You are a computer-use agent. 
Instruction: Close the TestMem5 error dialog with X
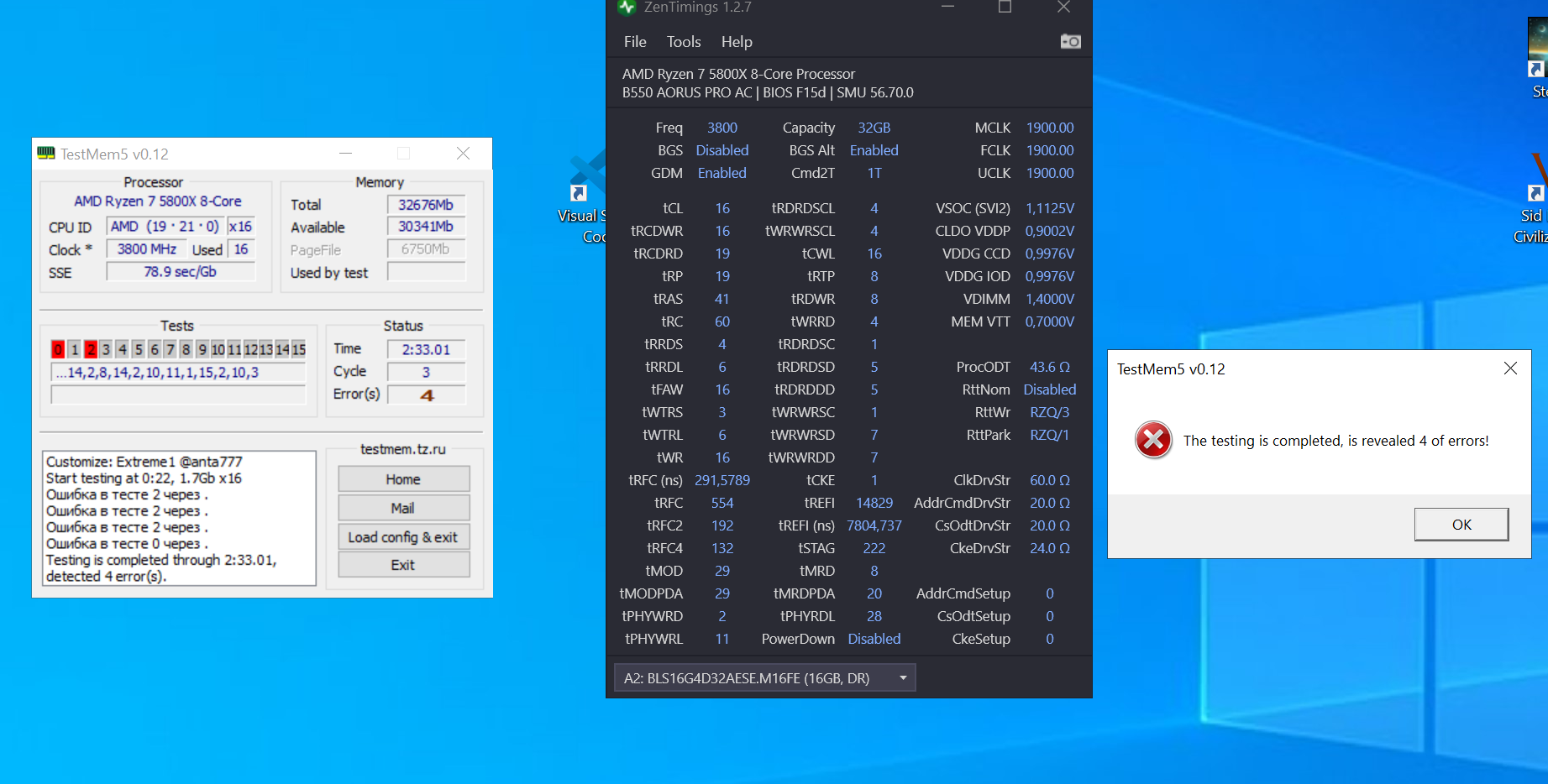tap(1510, 368)
